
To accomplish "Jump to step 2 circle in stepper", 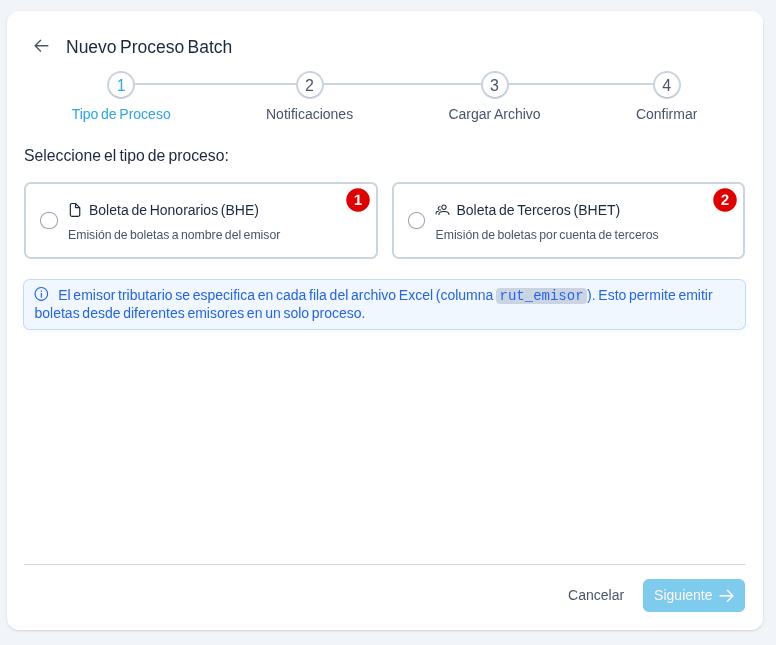I will (x=309, y=85).
